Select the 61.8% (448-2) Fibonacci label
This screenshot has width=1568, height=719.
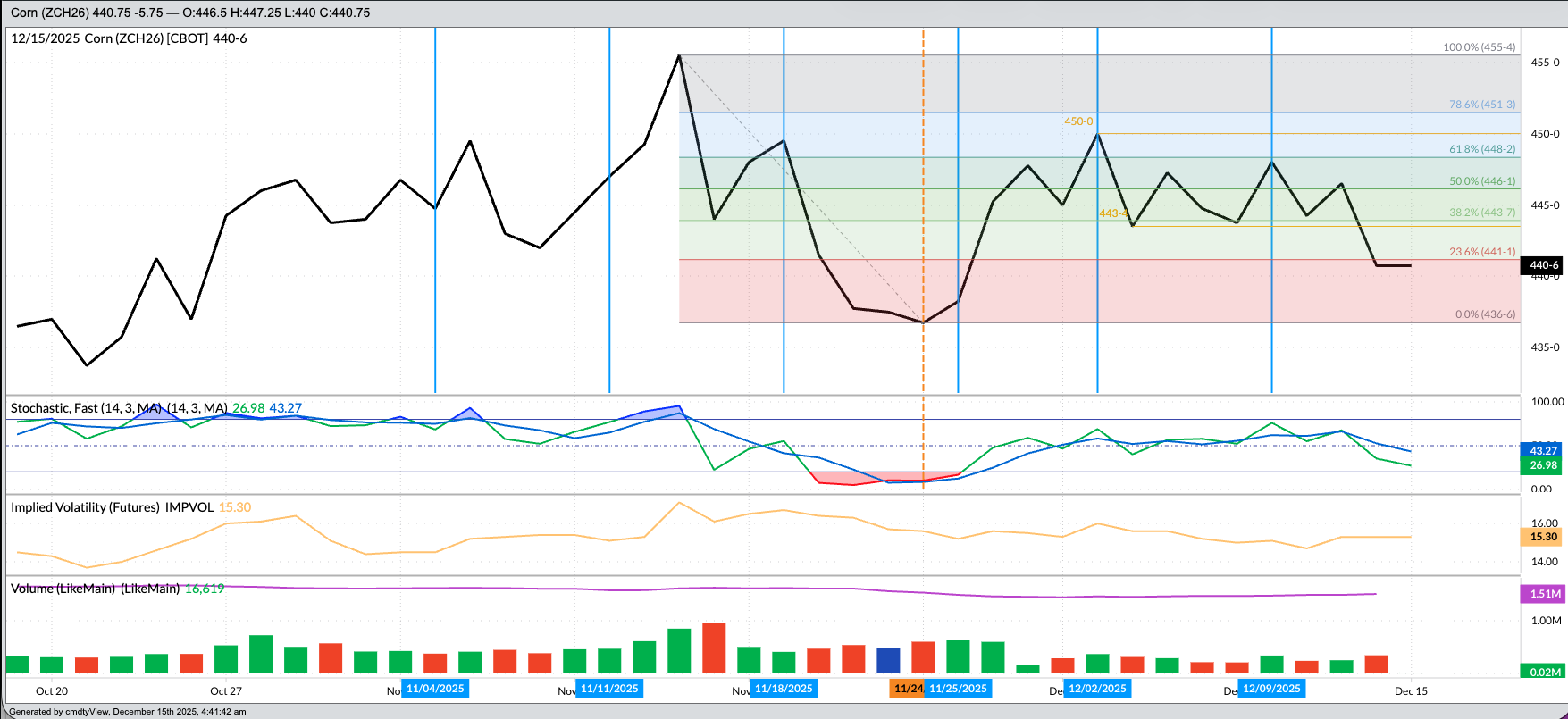1481,150
